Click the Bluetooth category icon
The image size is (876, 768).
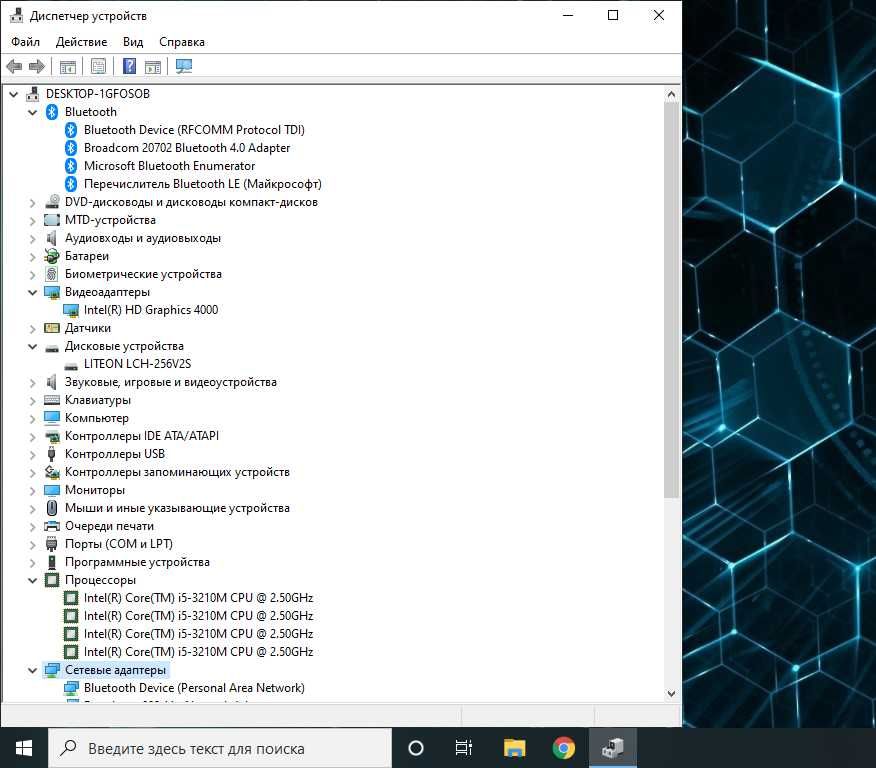click(52, 112)
